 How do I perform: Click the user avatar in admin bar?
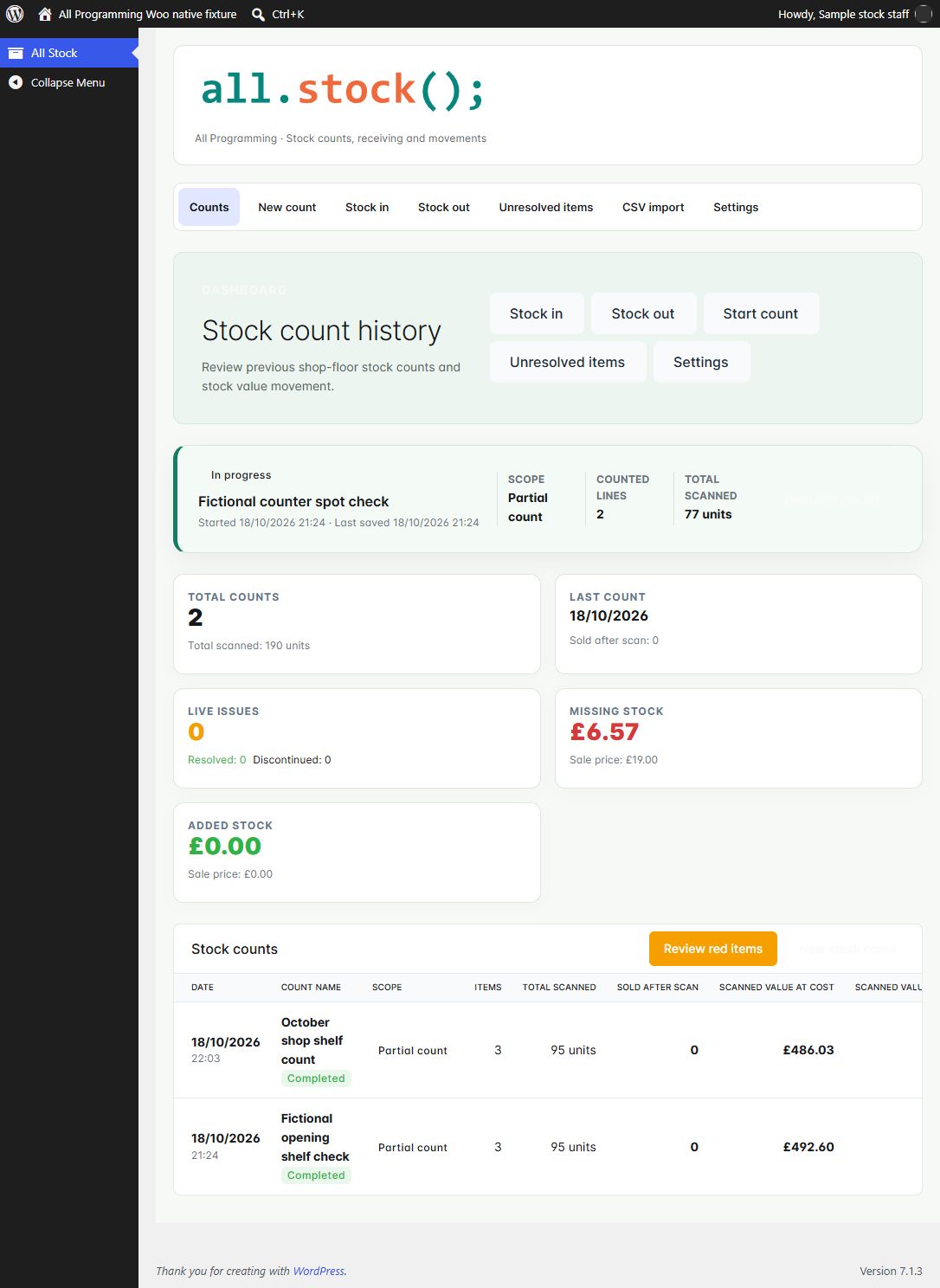tap(923, 14)
